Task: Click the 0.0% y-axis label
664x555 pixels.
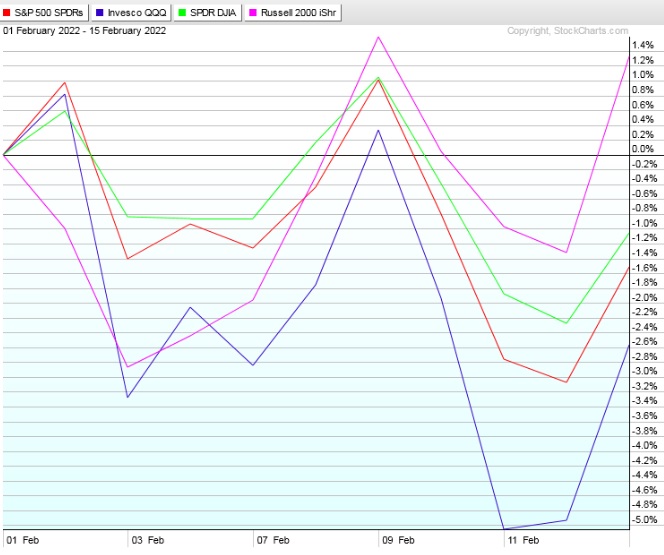Action: pyautogui.click(x=643, y=149)
